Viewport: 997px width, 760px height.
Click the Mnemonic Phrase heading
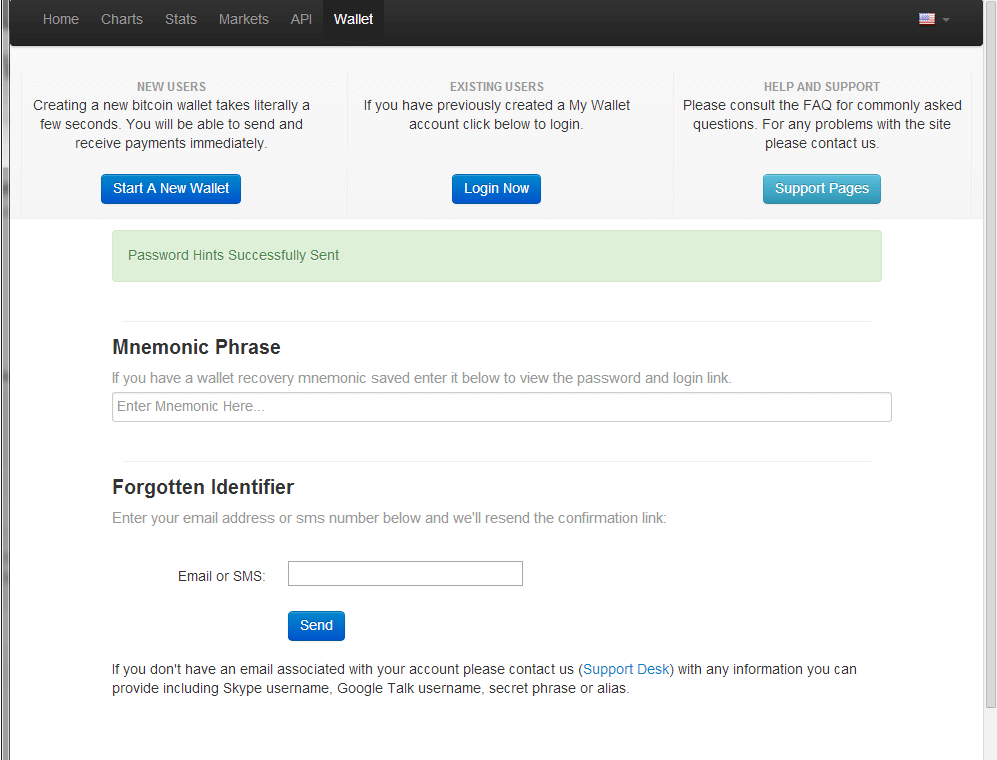[196, 347]
